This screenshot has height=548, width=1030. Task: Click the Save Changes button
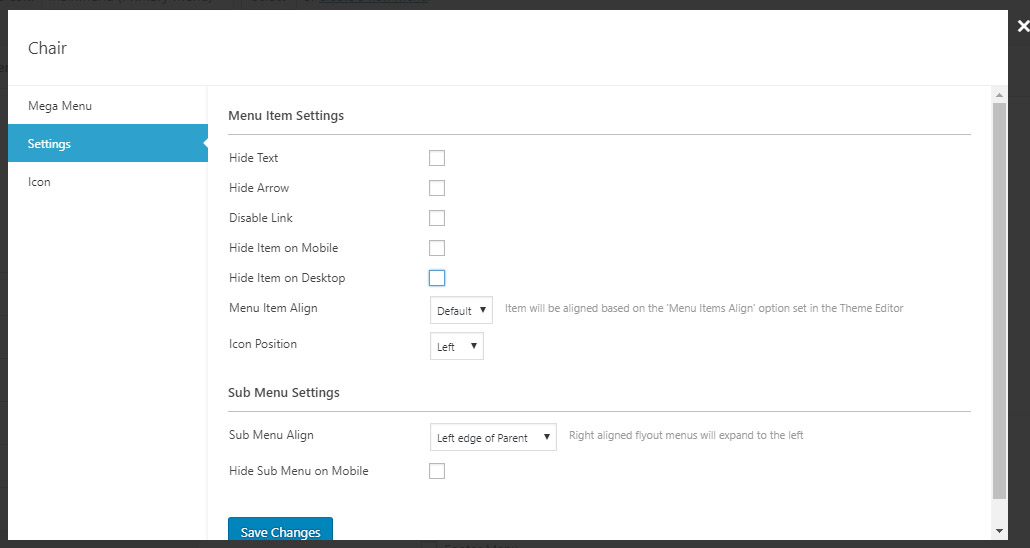coord(280,531)
